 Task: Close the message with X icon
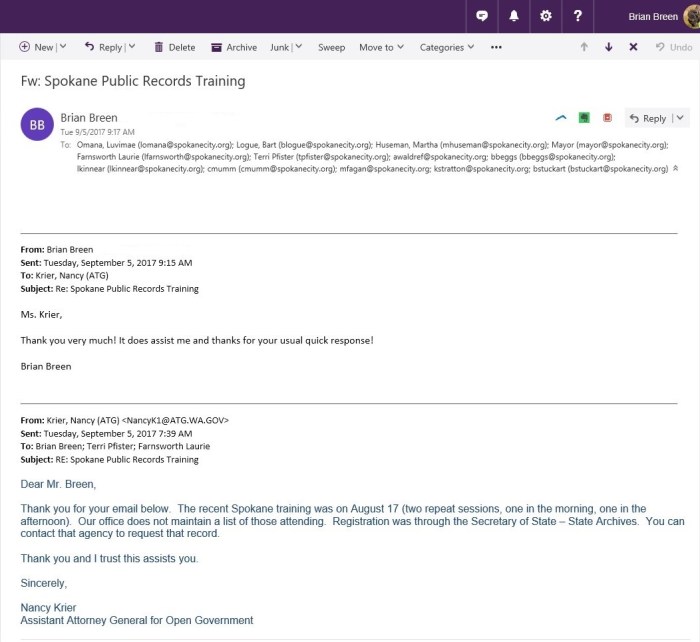click(633, 47)
